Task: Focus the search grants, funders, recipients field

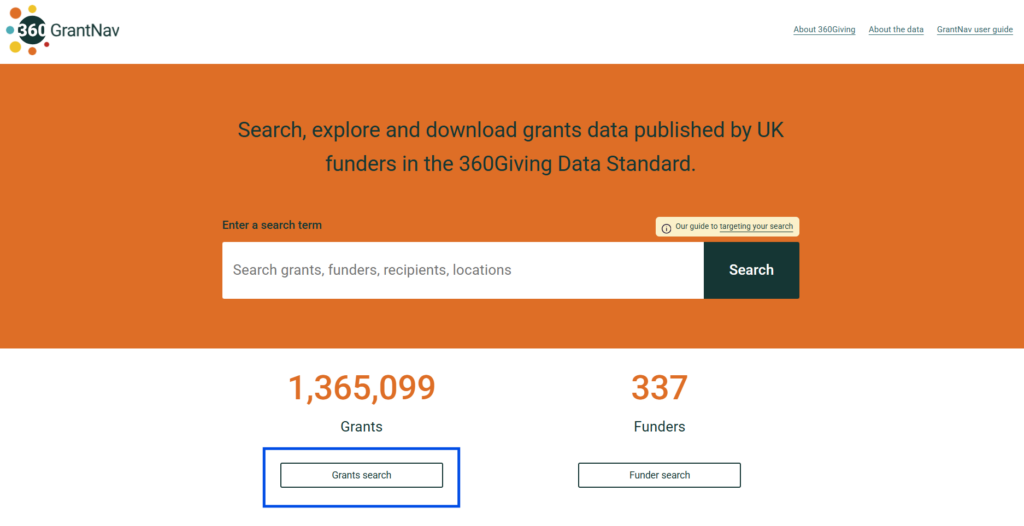Action: coord(463,270)
